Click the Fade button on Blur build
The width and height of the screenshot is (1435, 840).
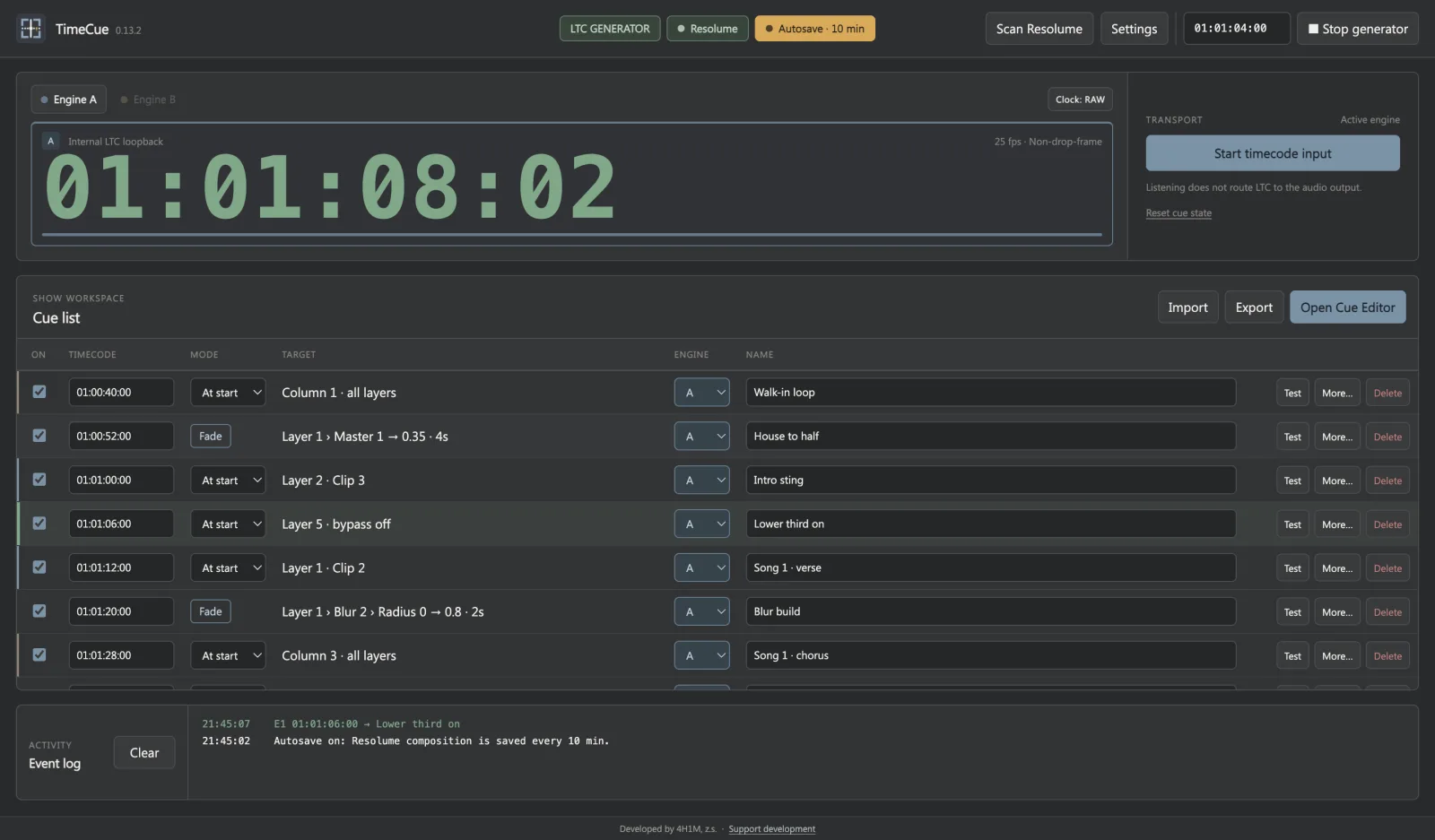211,612
